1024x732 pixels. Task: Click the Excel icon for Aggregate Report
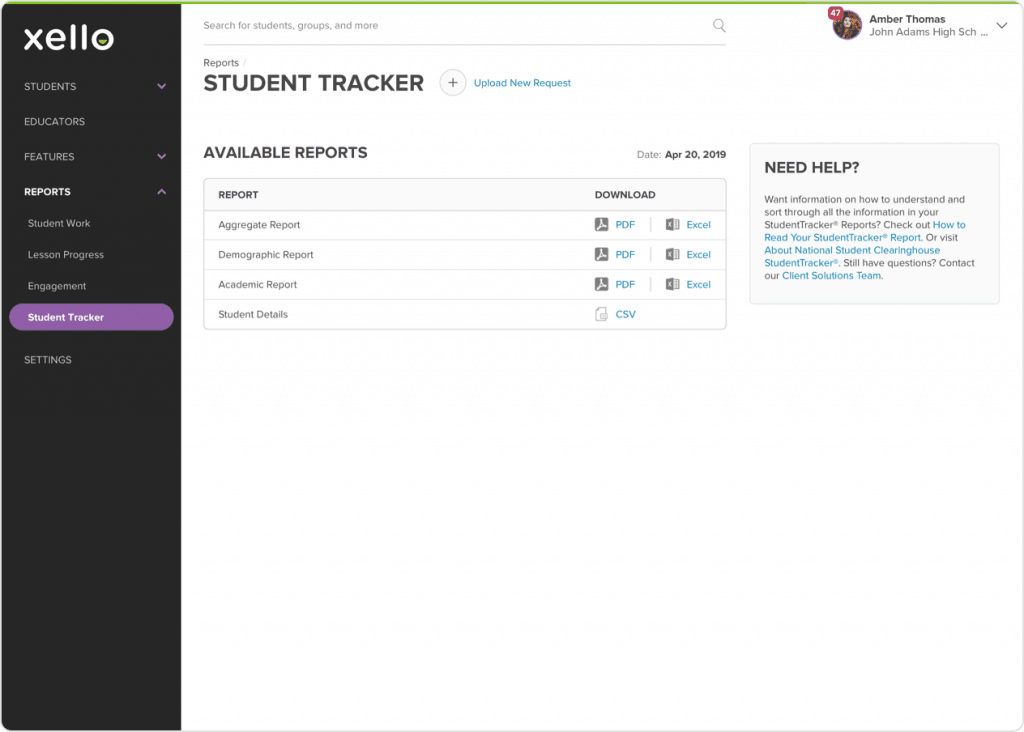tap(673, 224)
